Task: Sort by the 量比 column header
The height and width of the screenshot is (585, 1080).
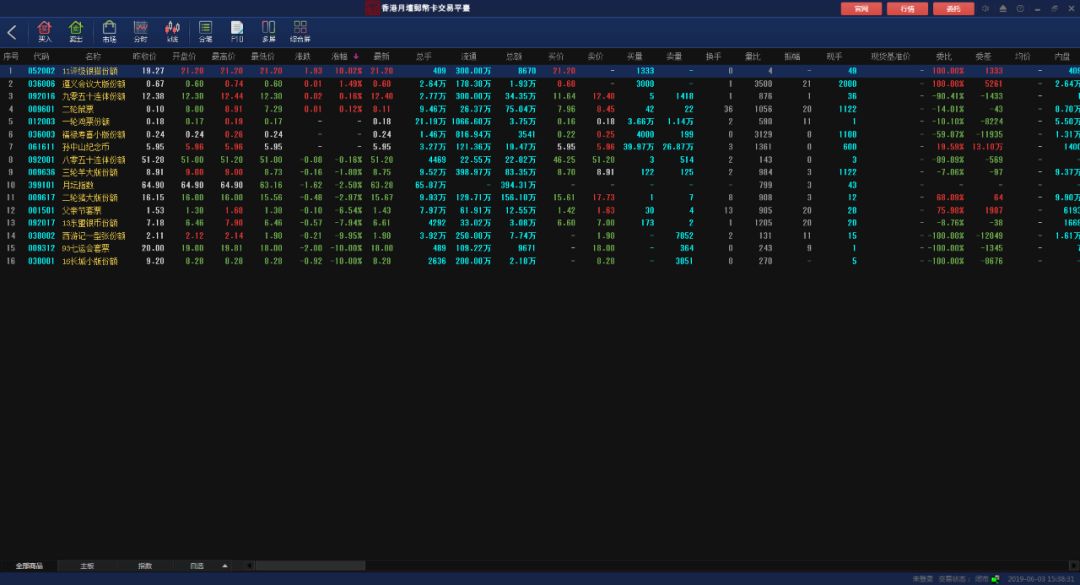Action: click(753, 57)
